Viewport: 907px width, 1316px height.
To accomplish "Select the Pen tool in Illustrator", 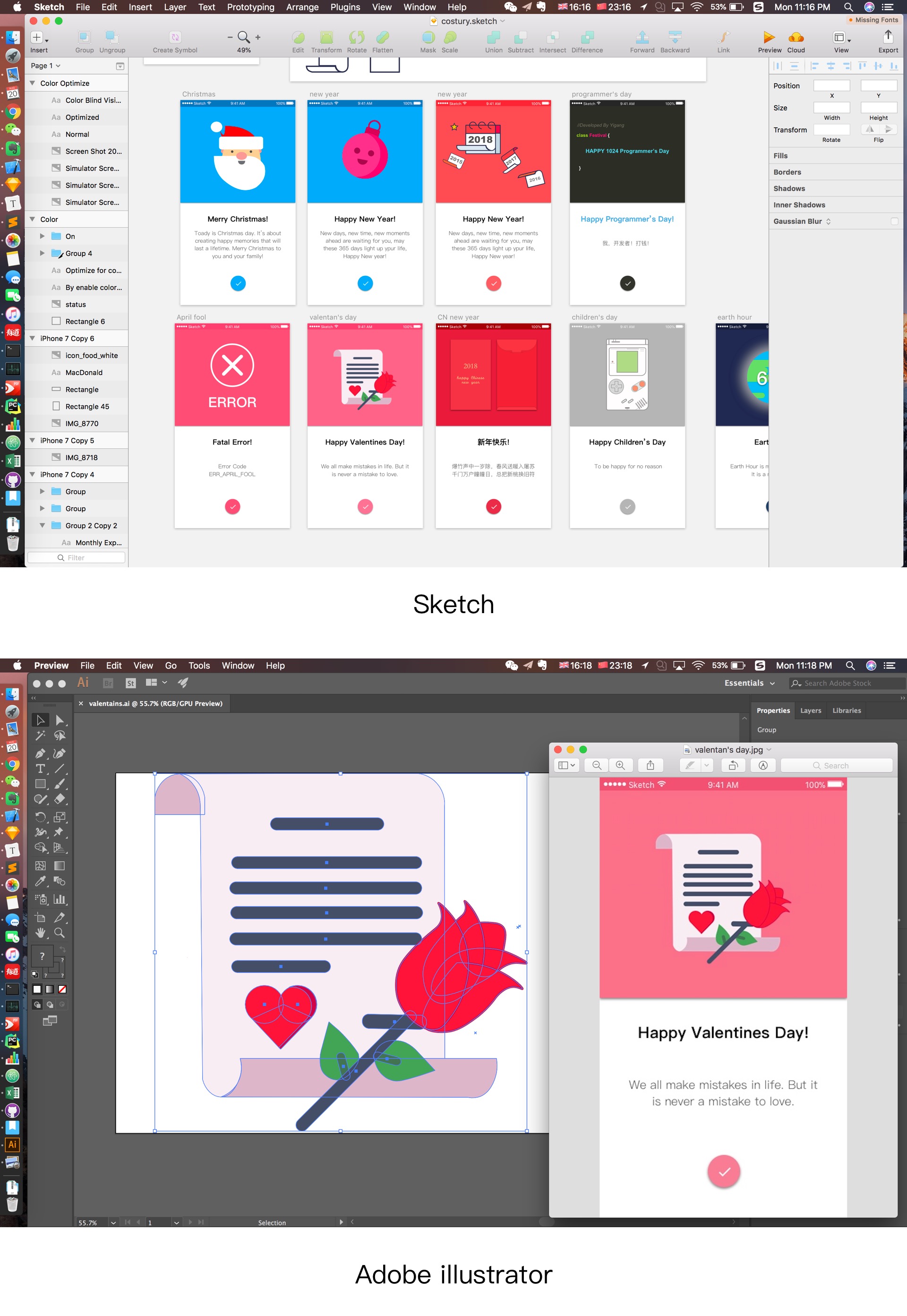I will [40, 753].
